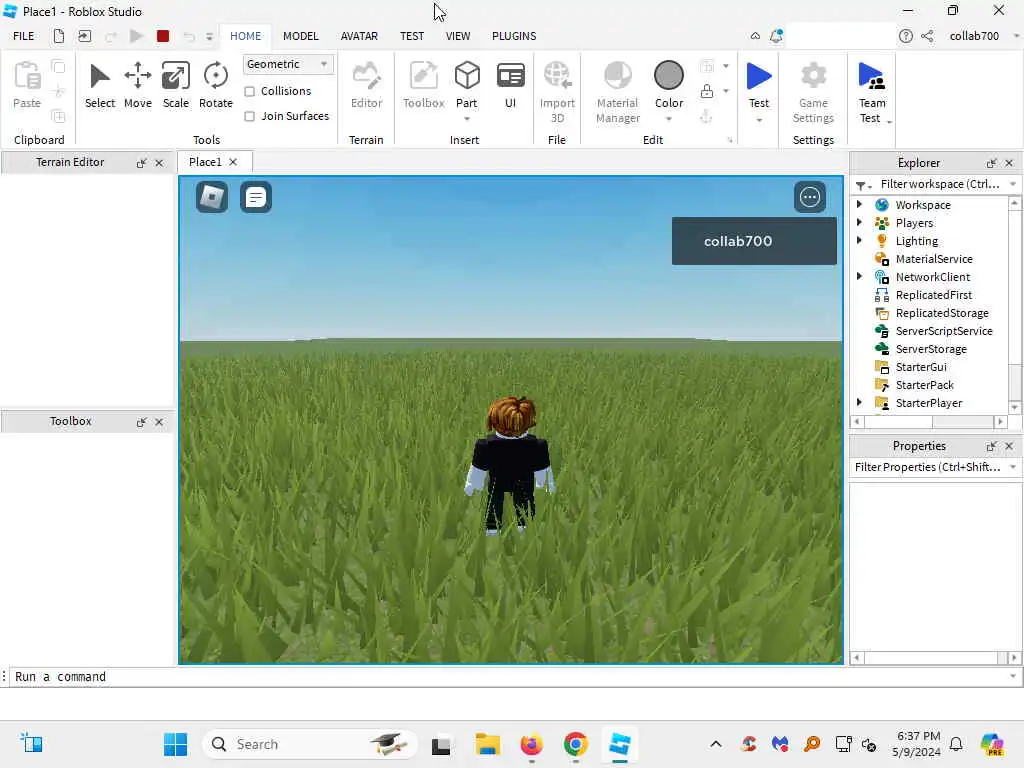Expand the Part dropdown arrow
The height and width of the screenshot is (768, 1024).
click(467, 119)
